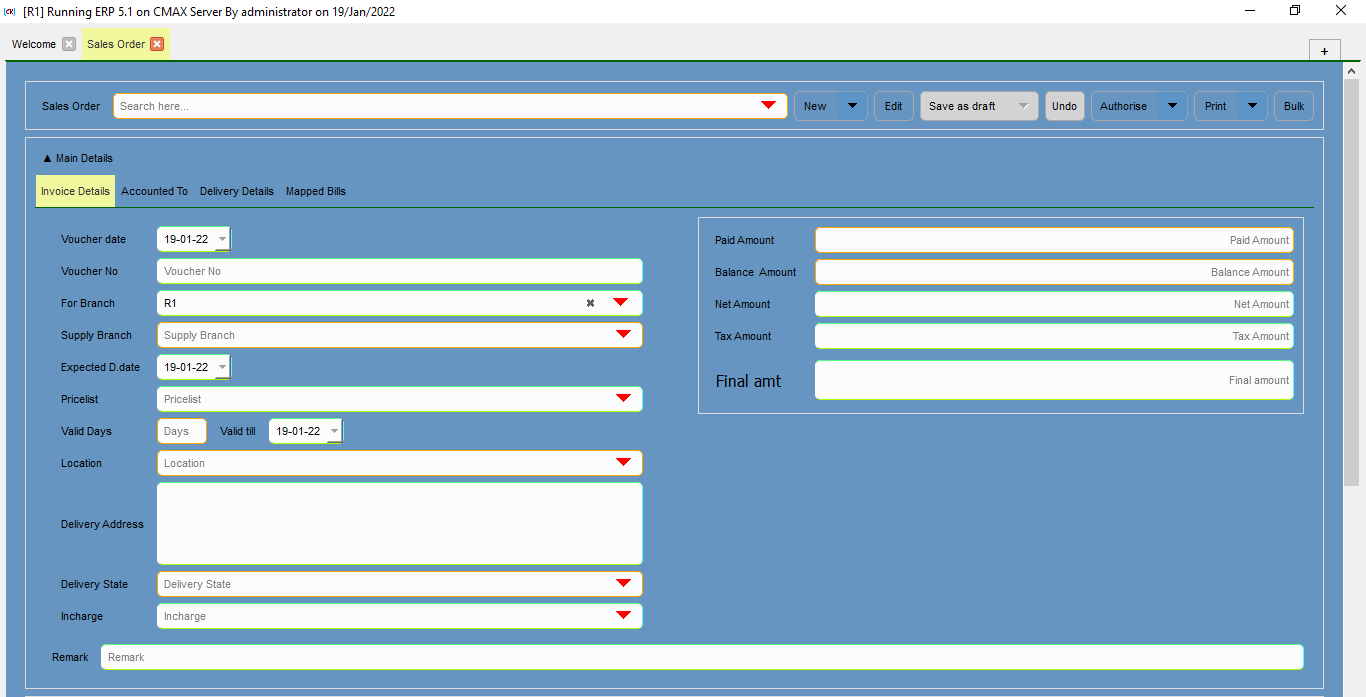Close the Welcome tab

click(69, 44)
